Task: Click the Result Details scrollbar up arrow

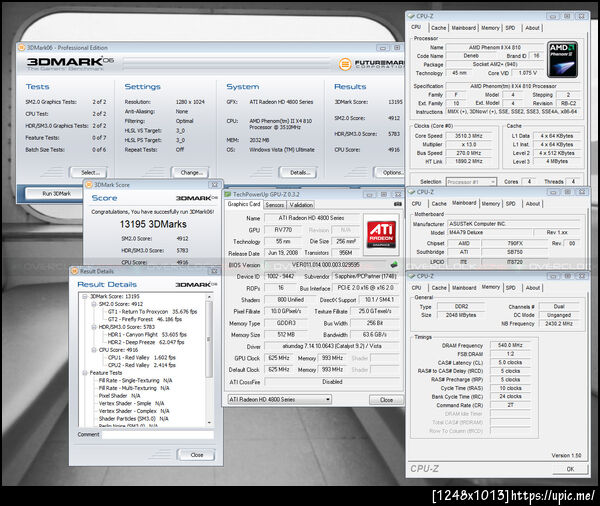Action: click(209, 297)
